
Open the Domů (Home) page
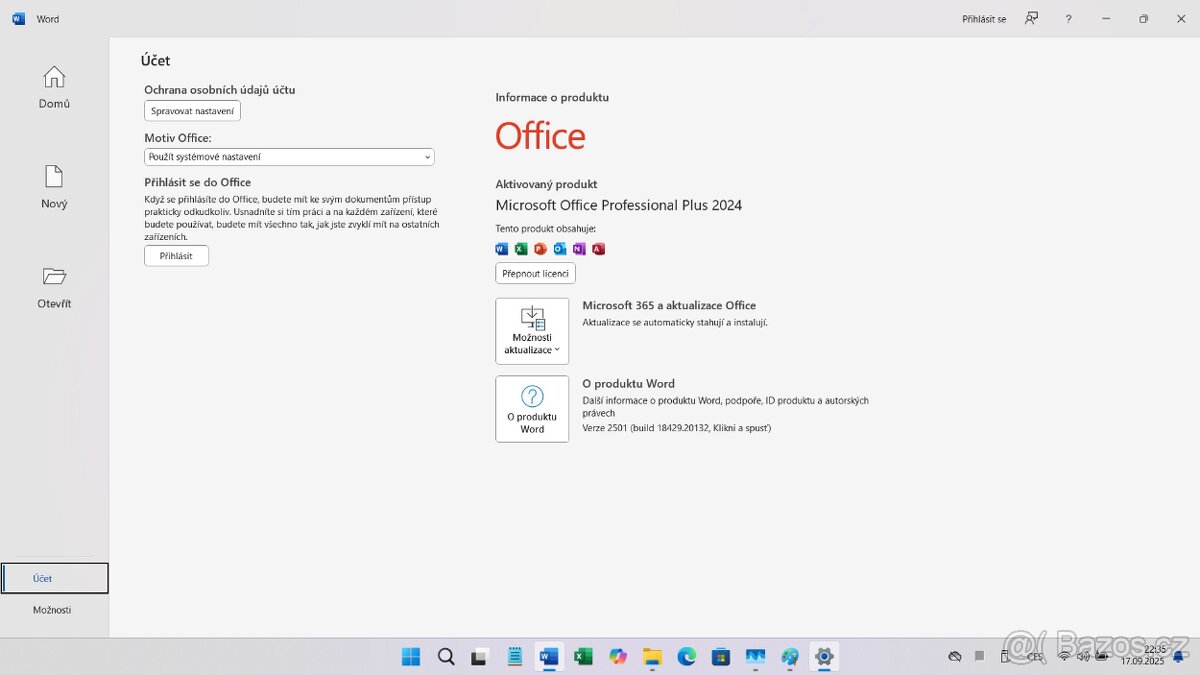(54, 87)
